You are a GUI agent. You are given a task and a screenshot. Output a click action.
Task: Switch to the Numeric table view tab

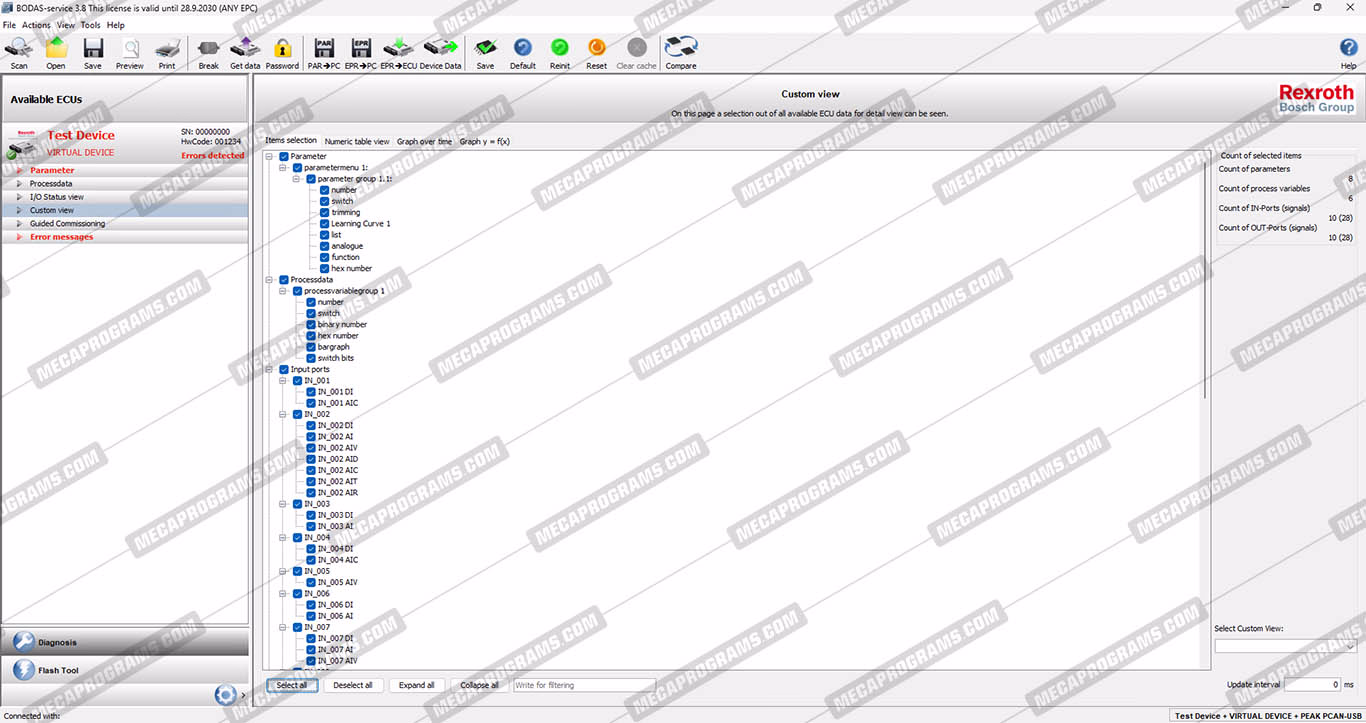pyautogui.click(x=357, y=142)
